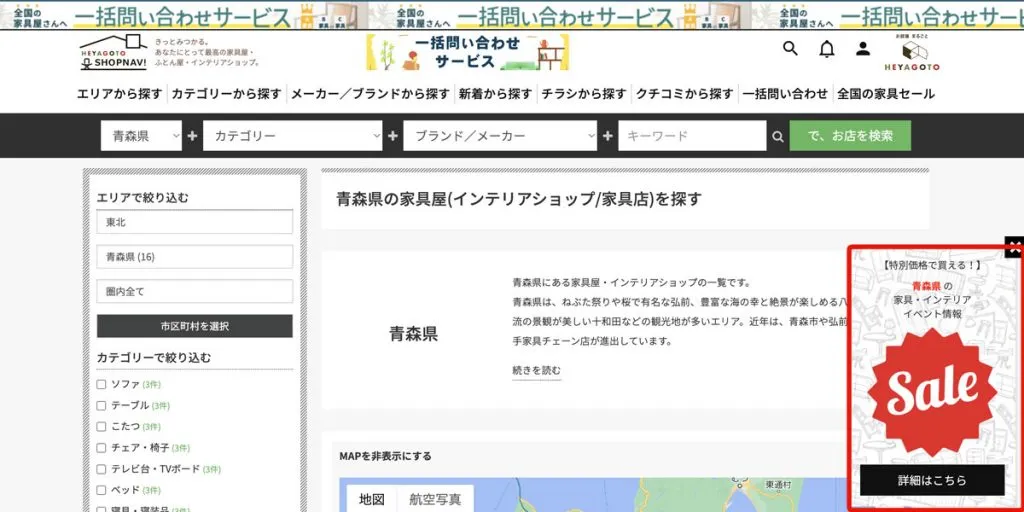
Task: Open notifications bell icon
Action: point(827,49)
